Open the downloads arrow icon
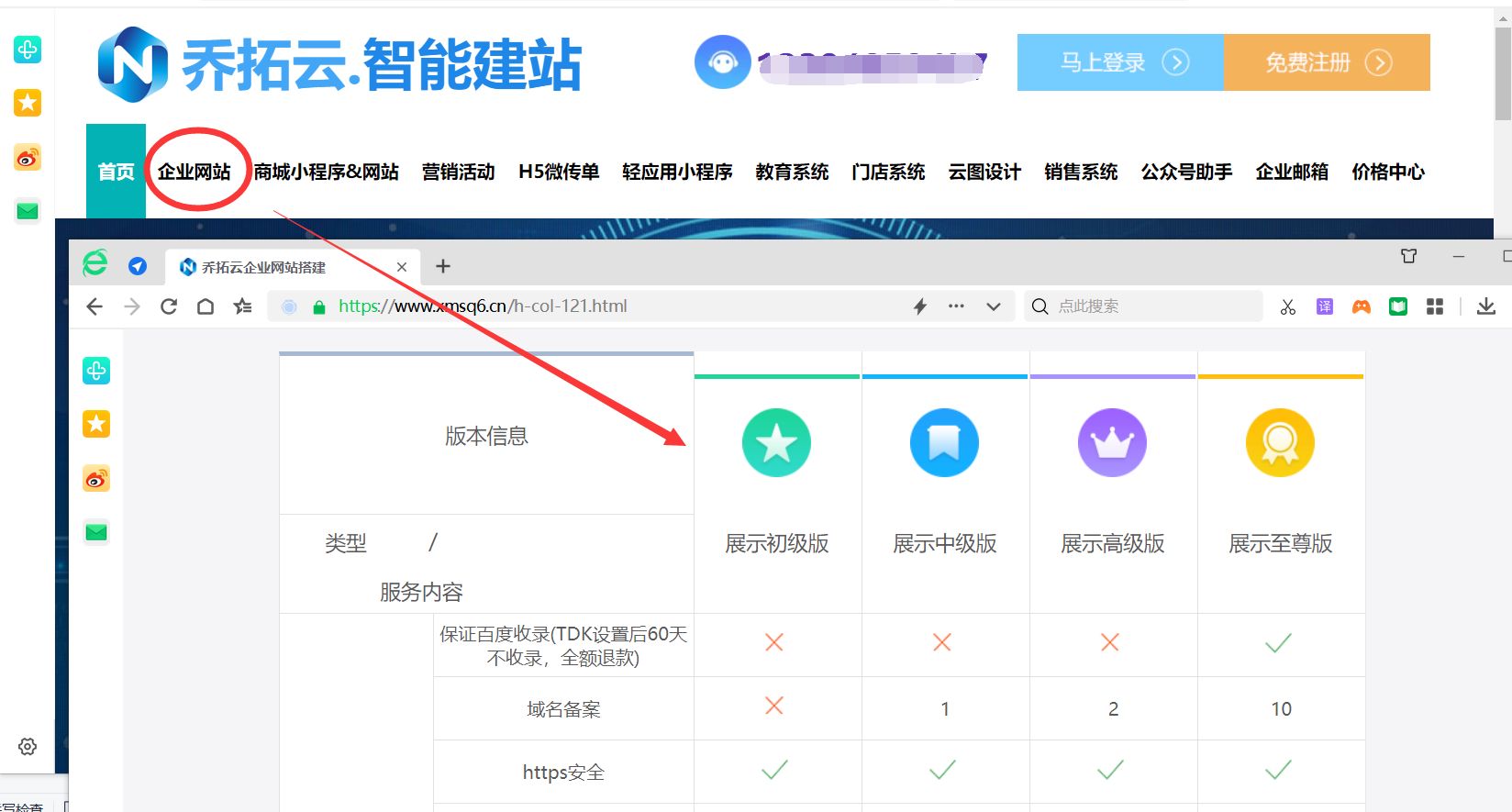The height and width of the screenshot is (812, 1512). tap(1486, 306)
